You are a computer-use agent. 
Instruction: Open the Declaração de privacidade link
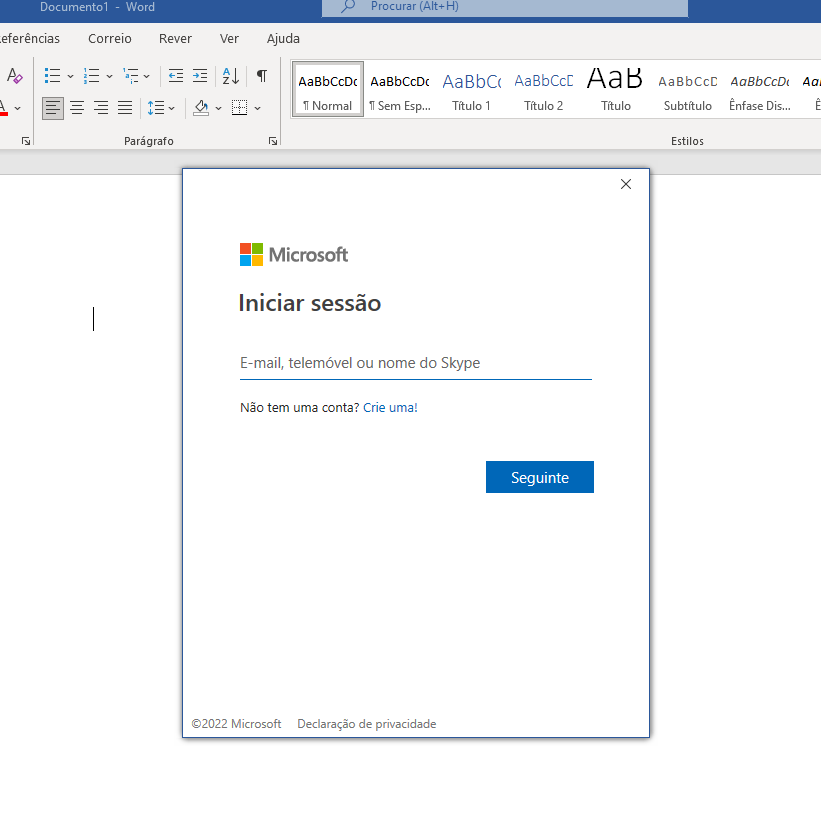367,724
